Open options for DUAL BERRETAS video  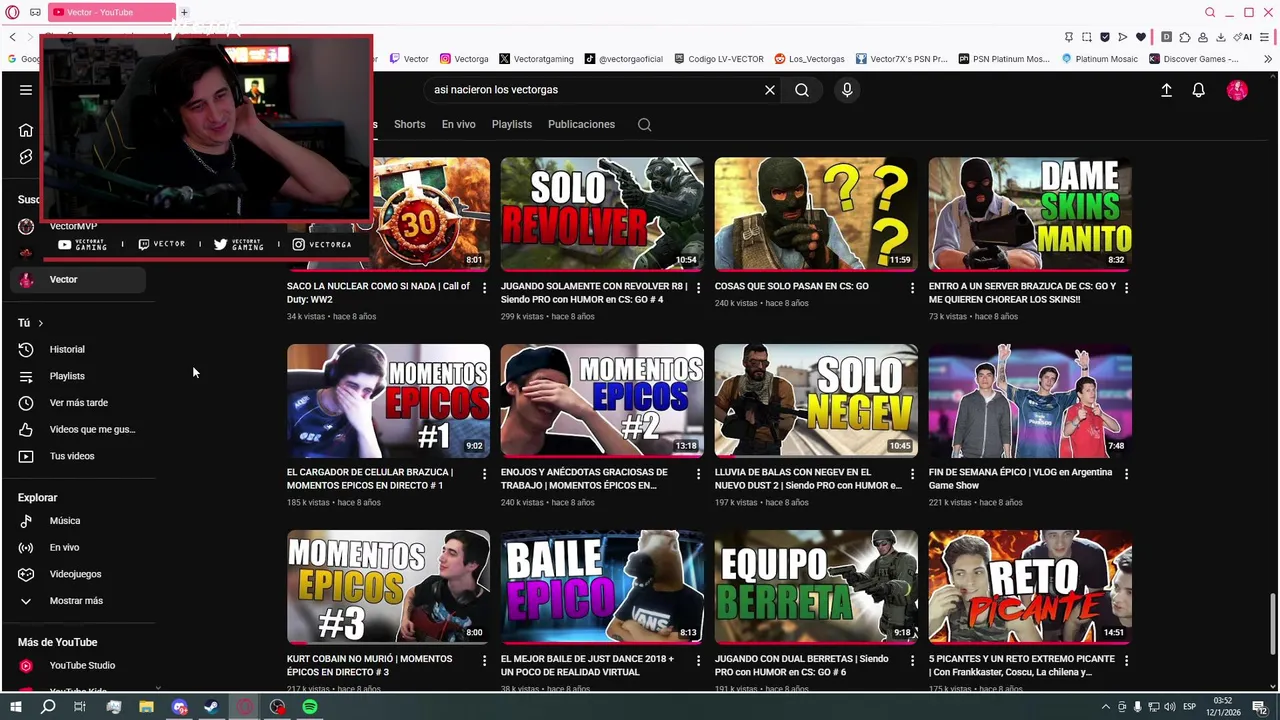pyautogui.click(x=912, y=661)
